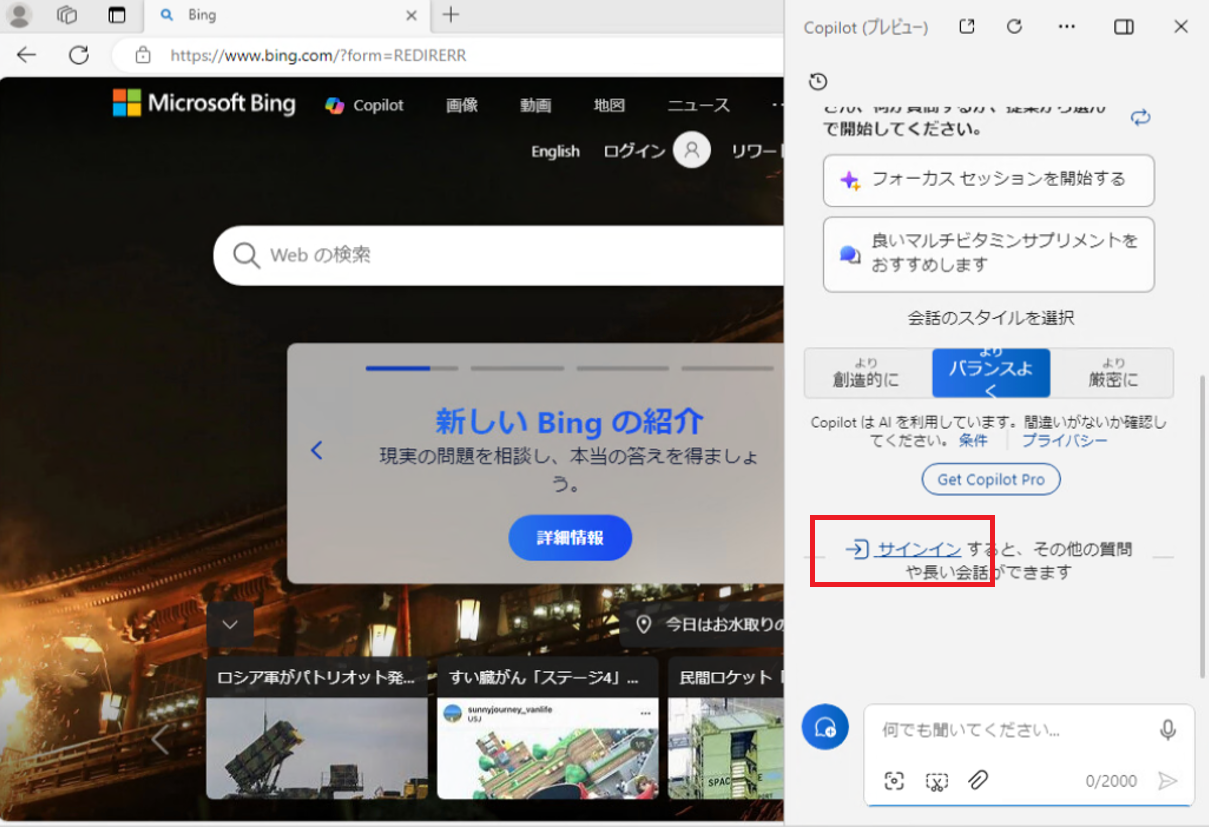Open a new tab with plus button
Viewport: 1209px width, 827px height.
(451, 14)
